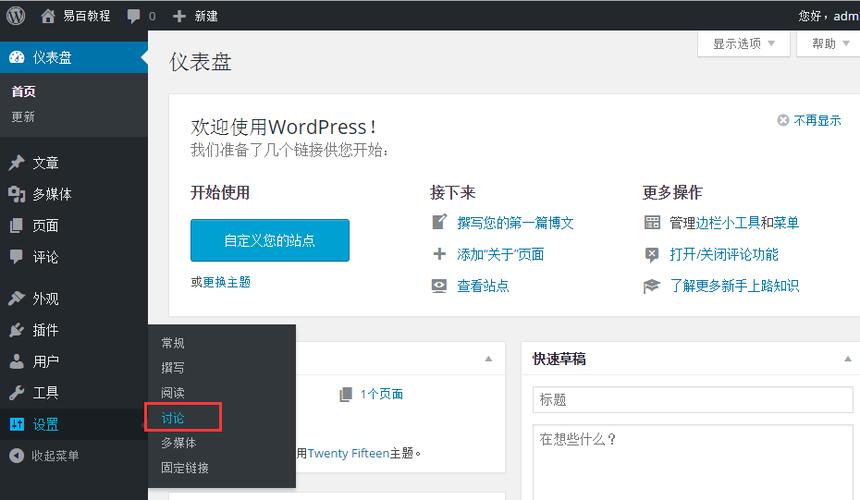Click the Twenty Fifteen theme link
The width and height of the screenshot is (860, 500).
click(348, 453)
